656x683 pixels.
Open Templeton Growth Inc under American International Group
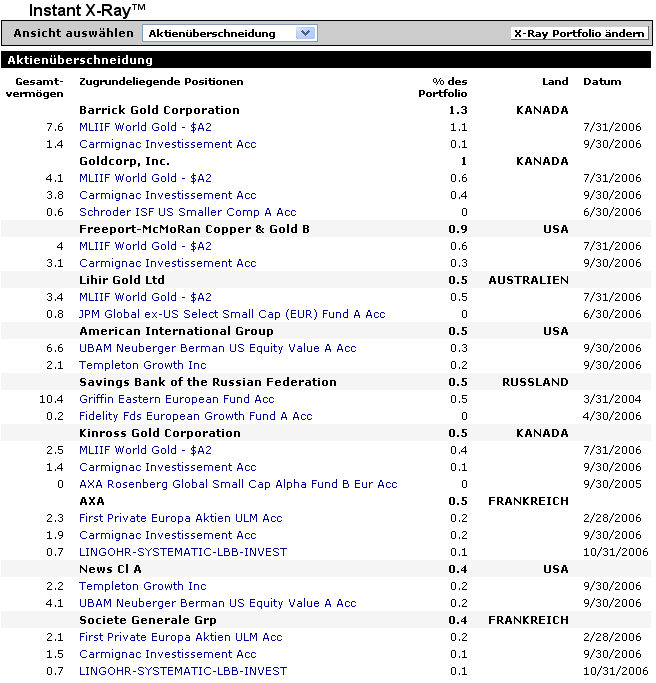coord(142,365)
